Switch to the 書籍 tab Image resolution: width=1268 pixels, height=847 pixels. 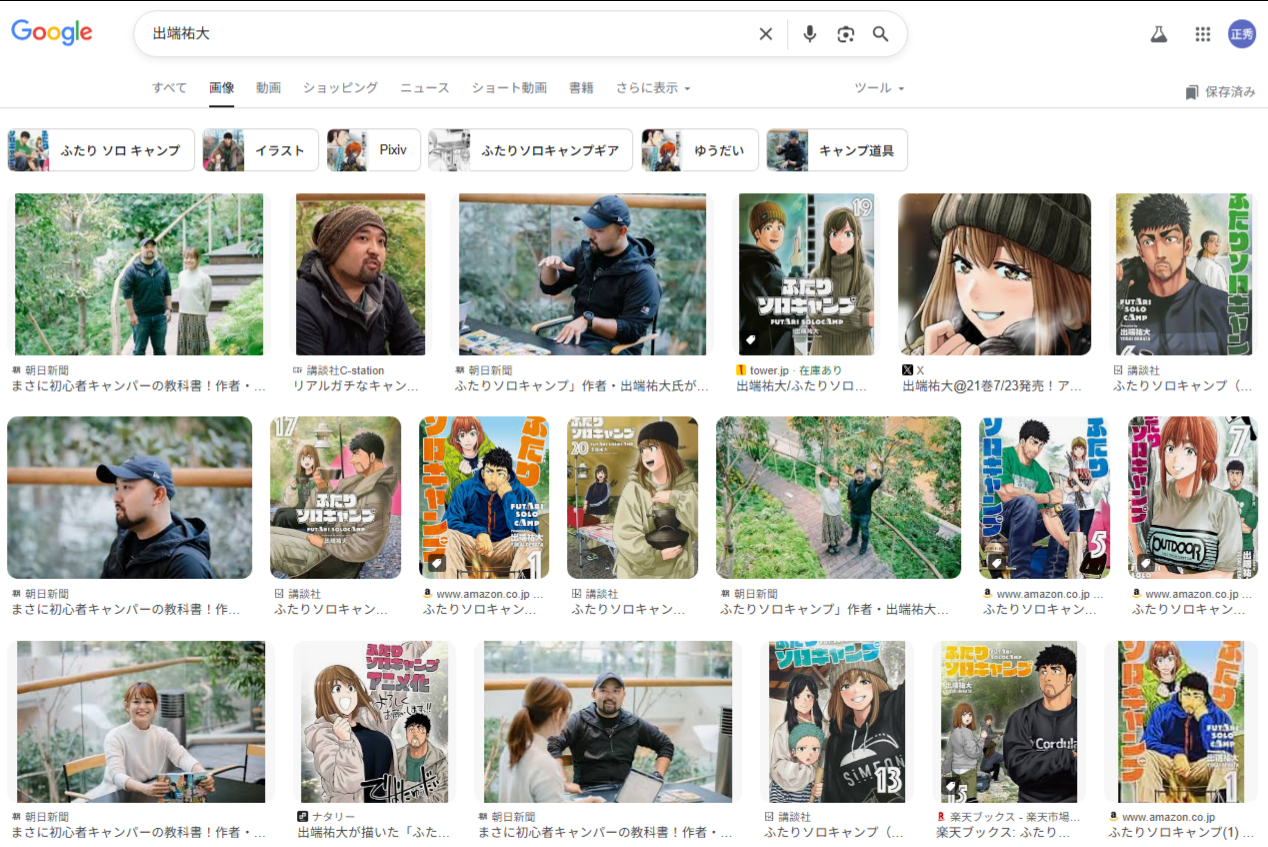coord(581,88)
